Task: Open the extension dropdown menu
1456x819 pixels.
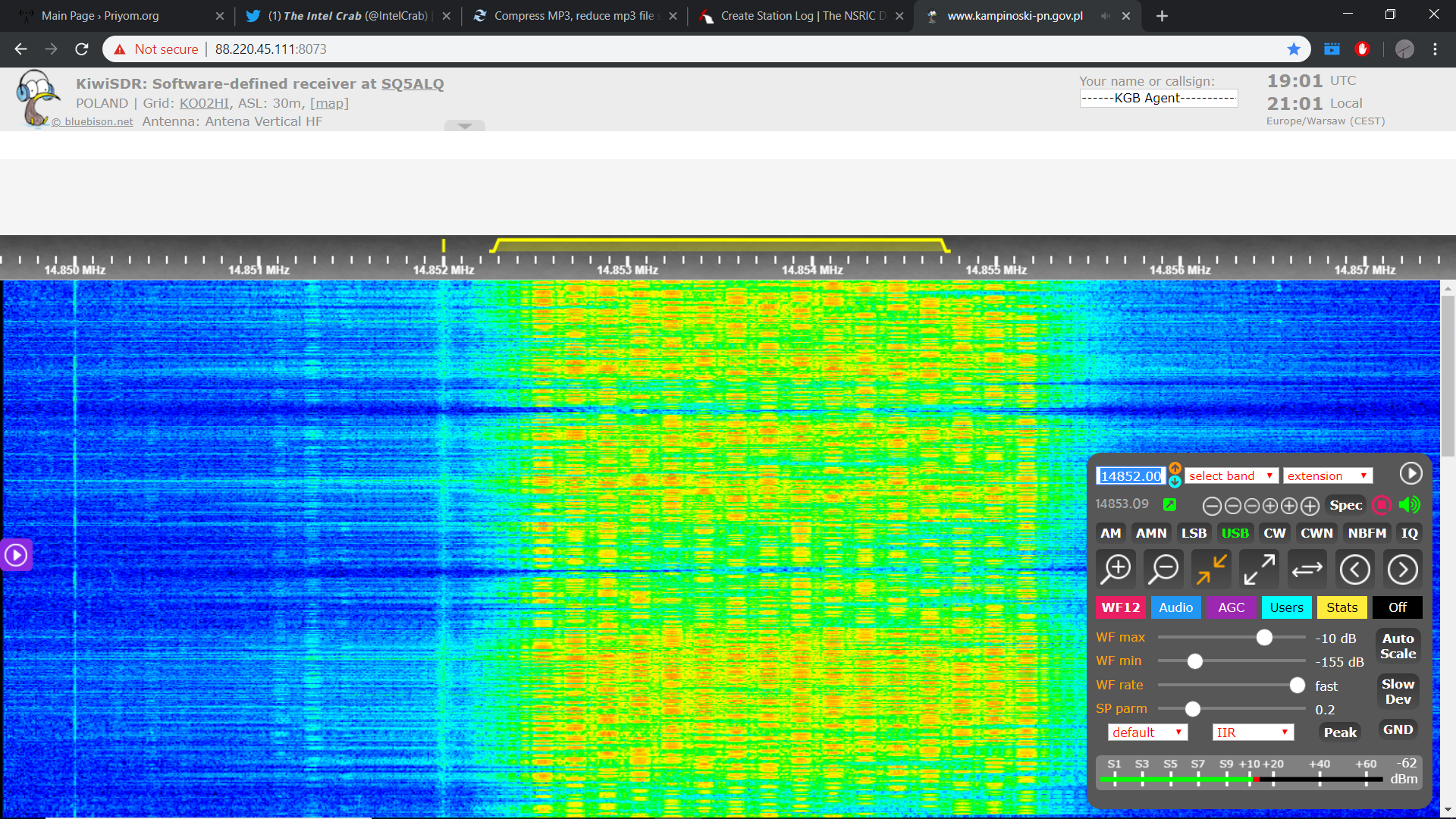Action: pos(1327,475)
